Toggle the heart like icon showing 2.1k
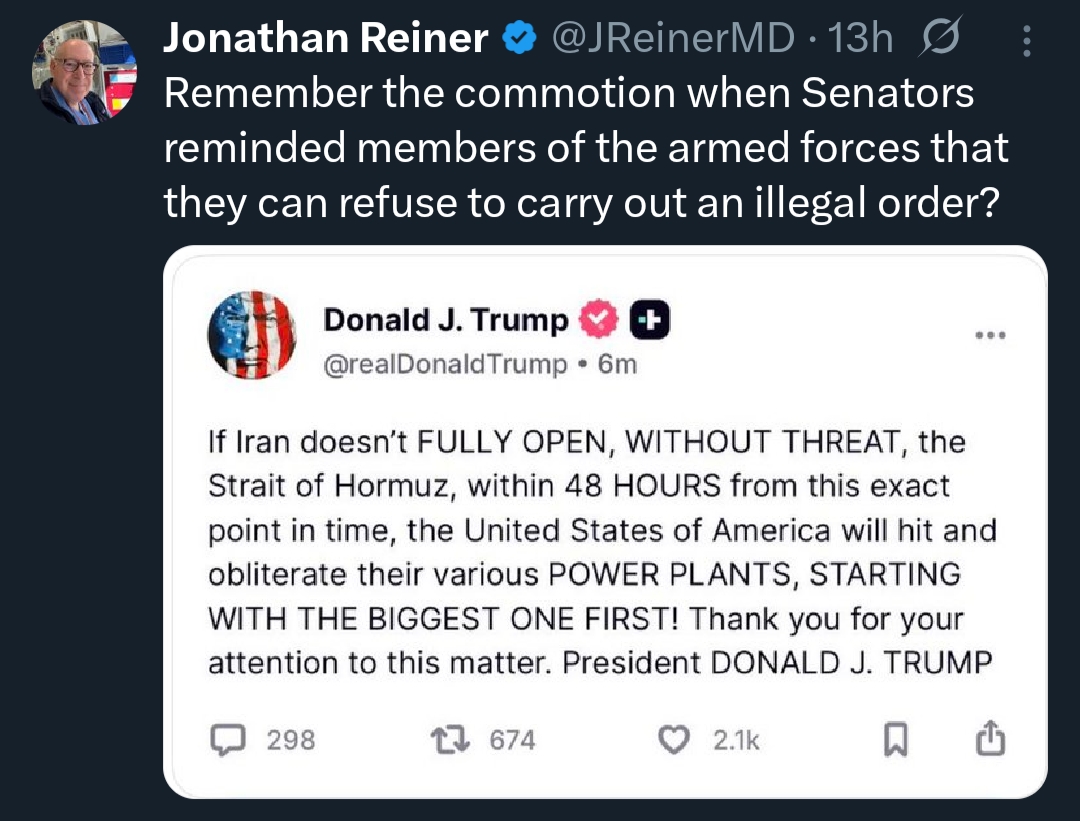This screenshot has width=1080, height=821. (677, 739)
